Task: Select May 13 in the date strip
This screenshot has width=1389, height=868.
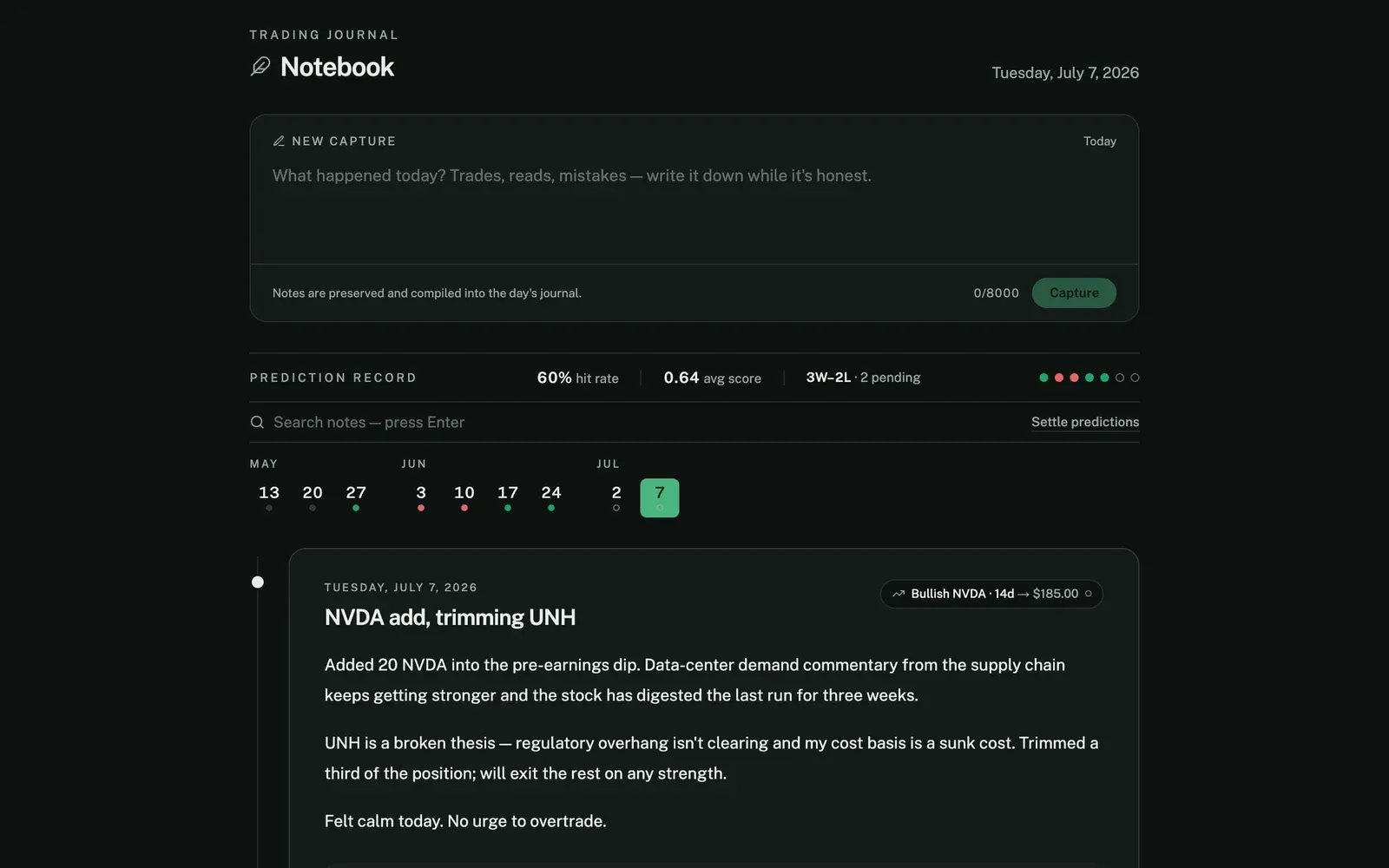Action: 269,497
